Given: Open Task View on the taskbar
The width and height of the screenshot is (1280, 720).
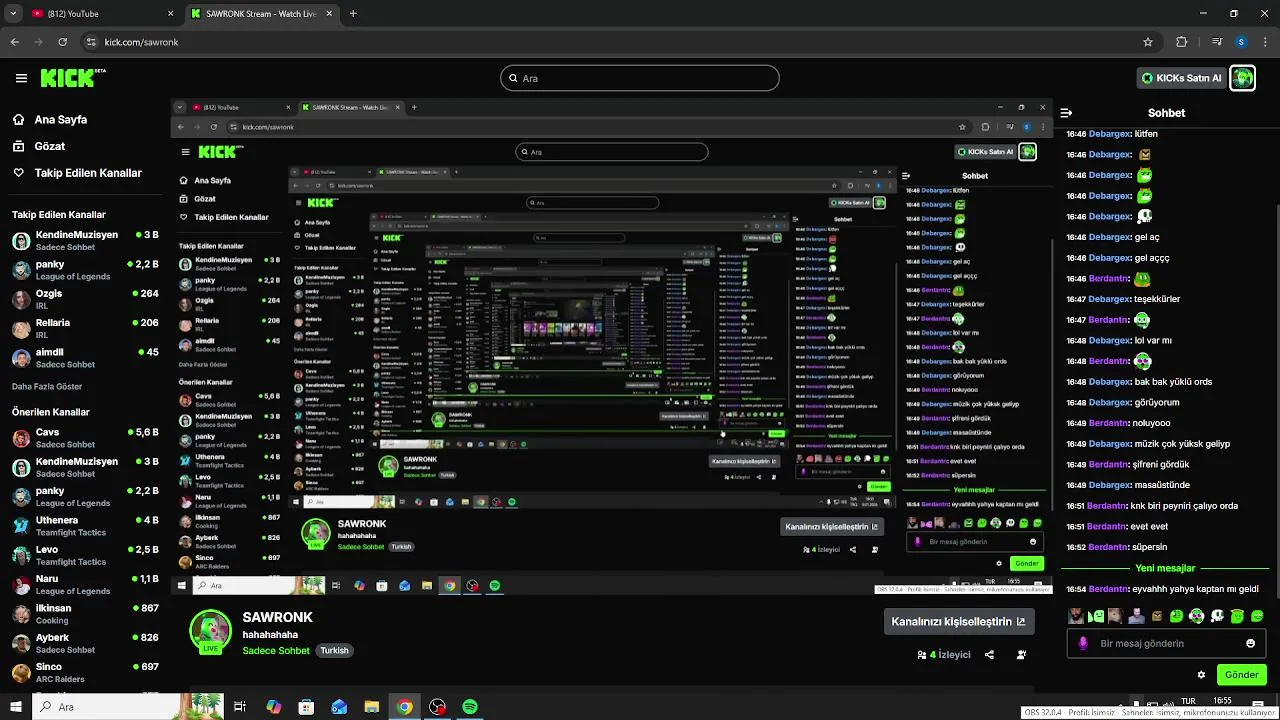Looking at the screenshot, I should tap(240, 707).
